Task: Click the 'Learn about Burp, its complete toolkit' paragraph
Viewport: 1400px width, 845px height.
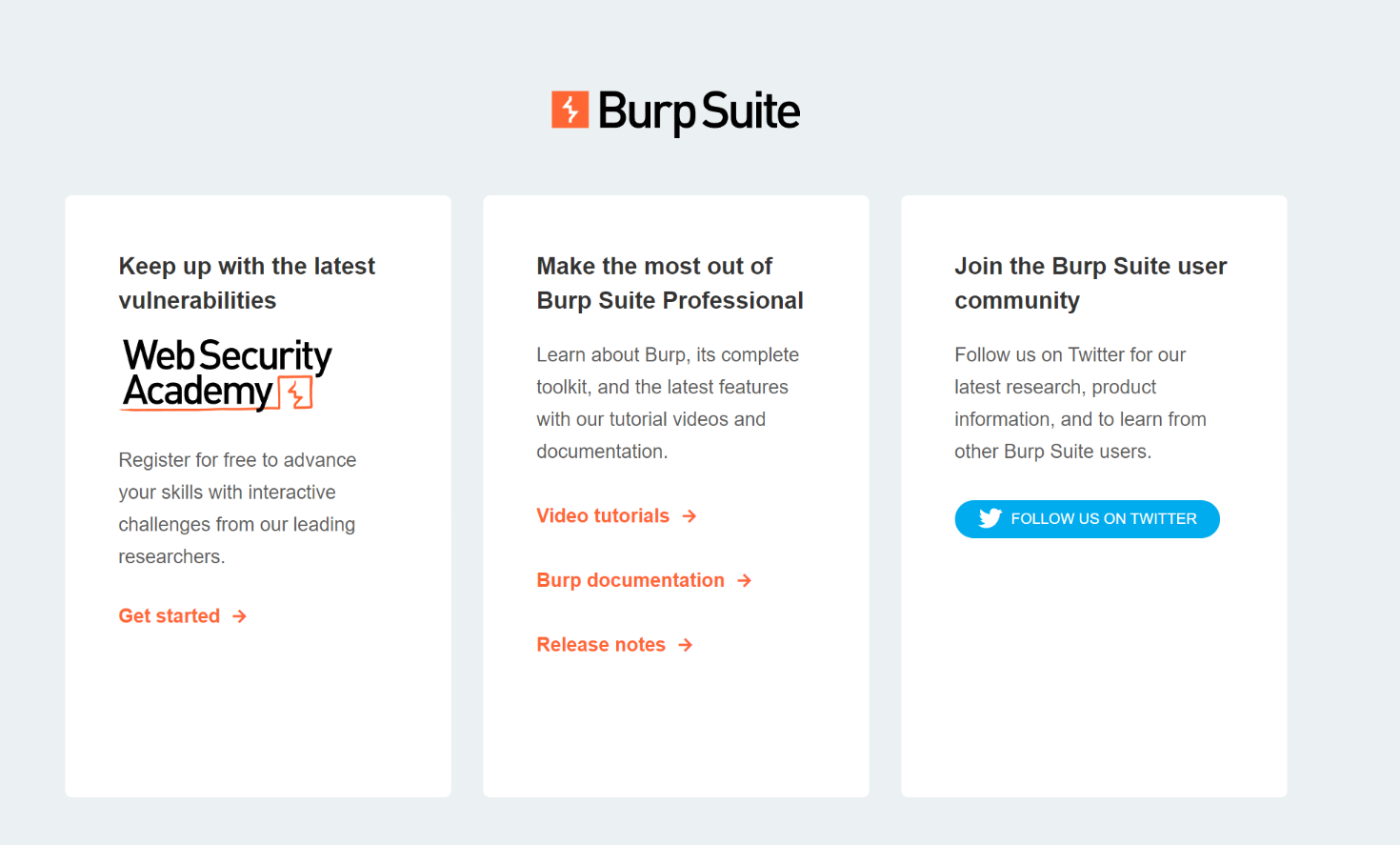Action: 668,403
